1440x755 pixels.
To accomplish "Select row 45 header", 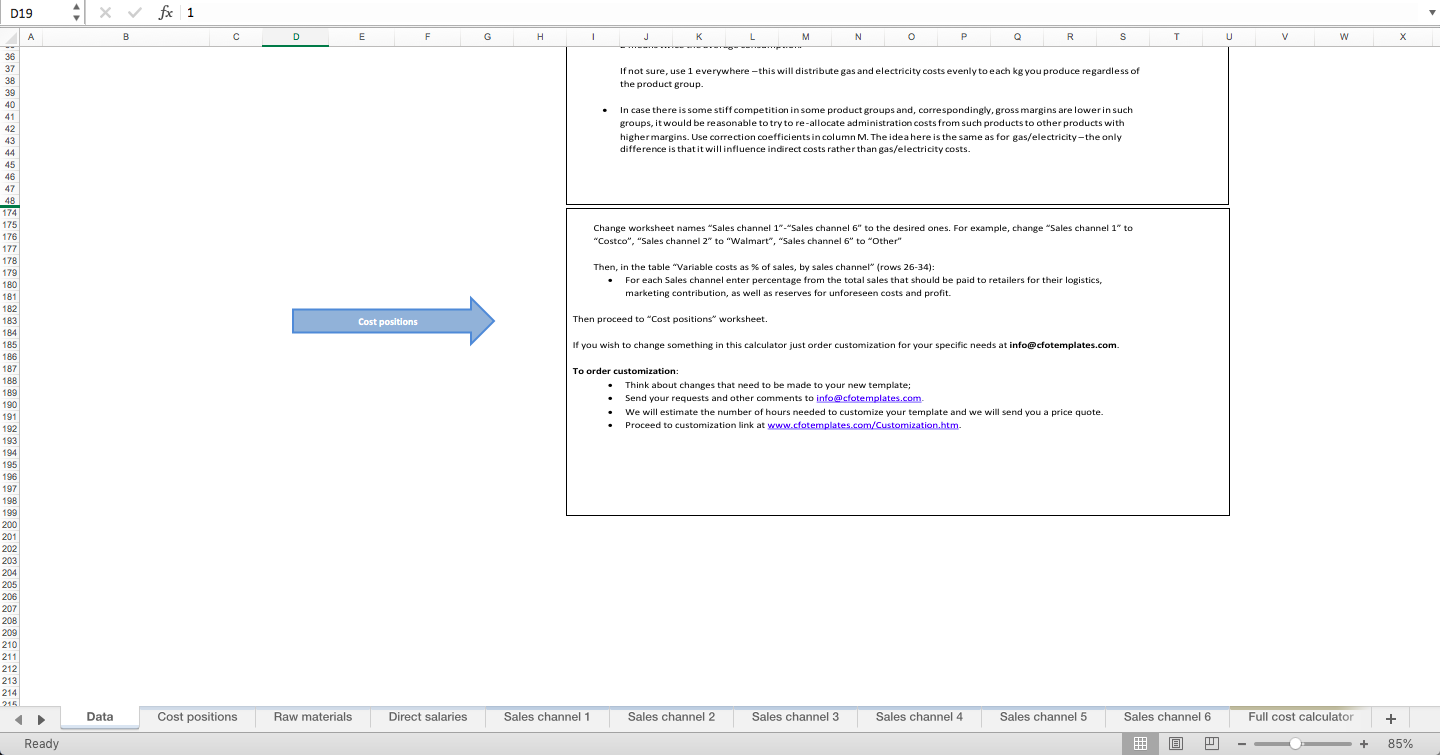I will 10,165.
